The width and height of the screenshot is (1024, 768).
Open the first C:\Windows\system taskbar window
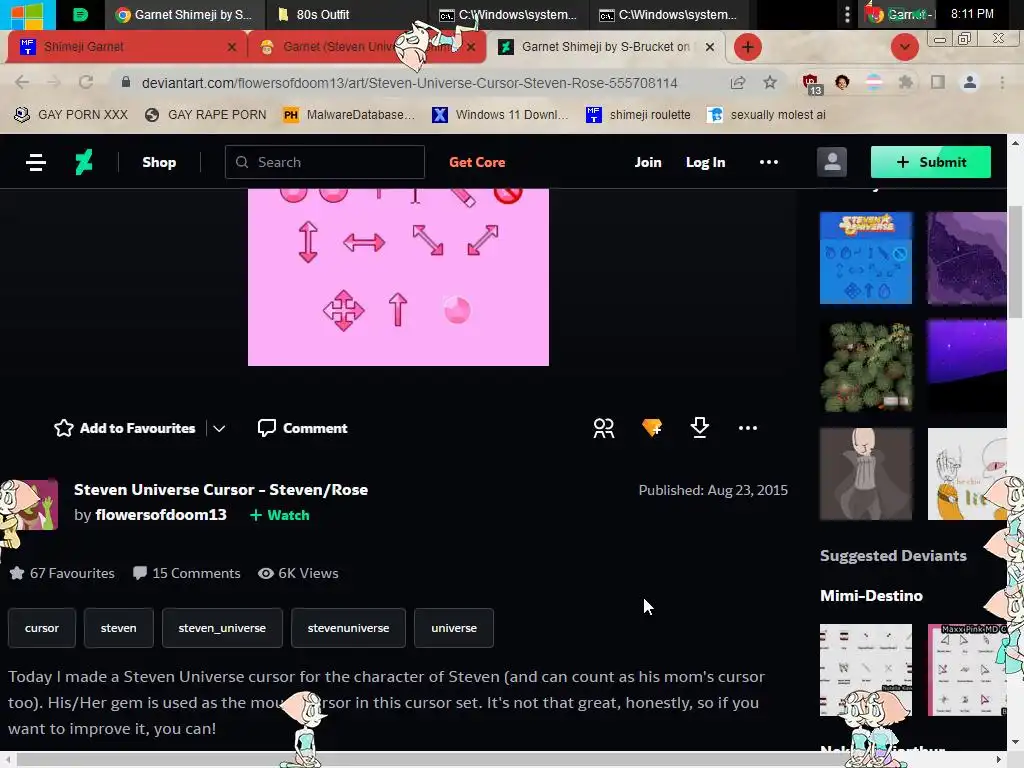507,14
